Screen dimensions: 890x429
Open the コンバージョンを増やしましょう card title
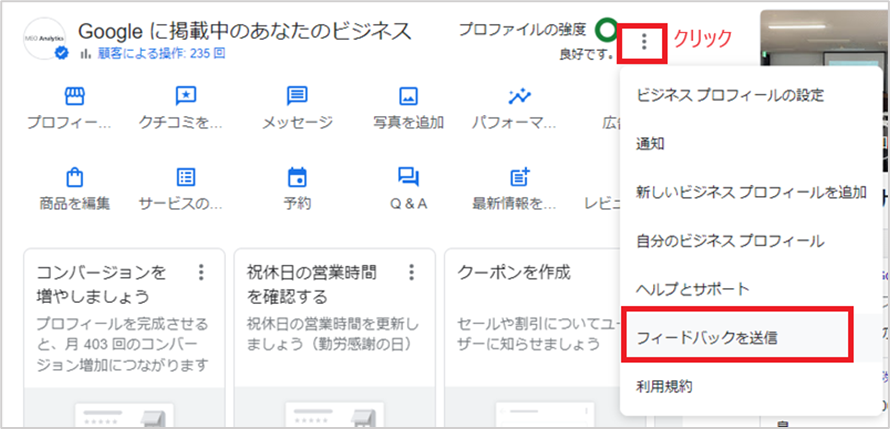pyautogui.click(x=101, y=284)
